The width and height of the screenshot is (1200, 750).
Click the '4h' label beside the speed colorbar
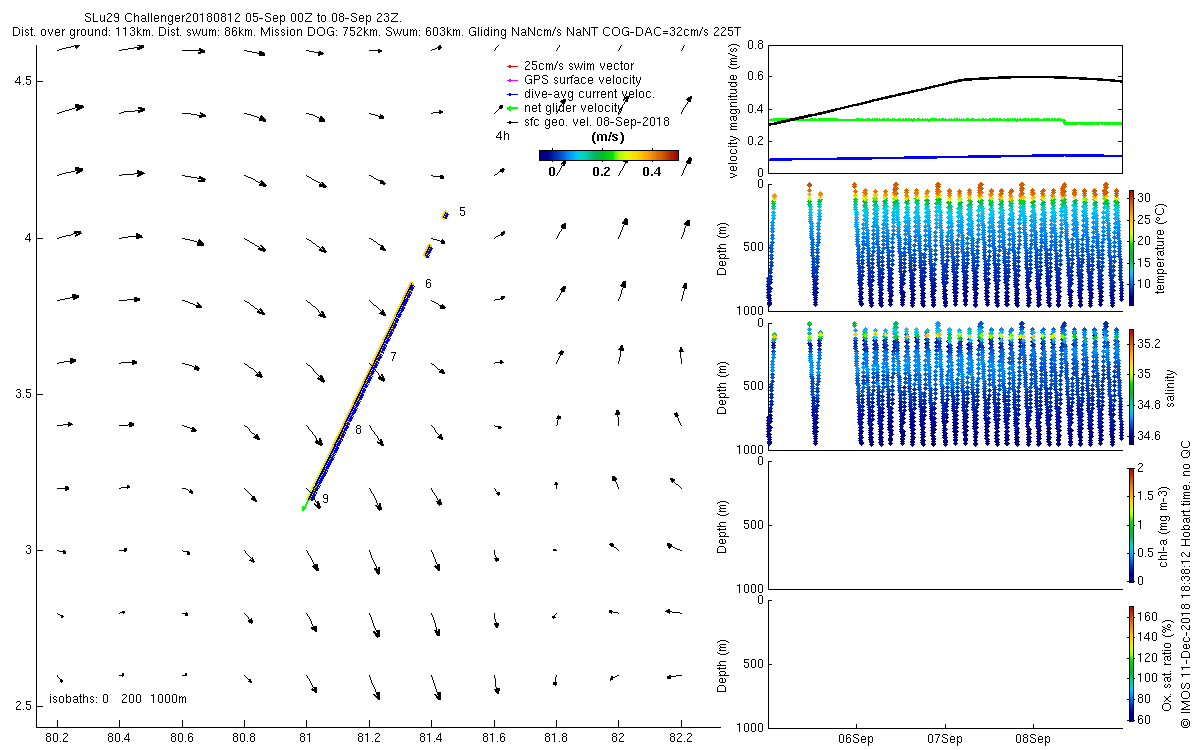(502, 136)
